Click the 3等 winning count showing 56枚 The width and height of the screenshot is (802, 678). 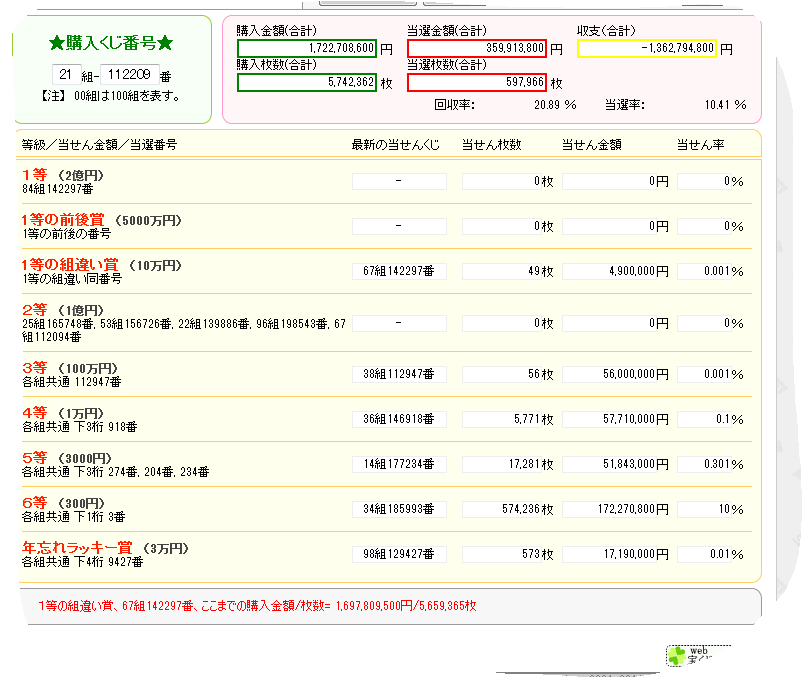[x=508, y=374]
